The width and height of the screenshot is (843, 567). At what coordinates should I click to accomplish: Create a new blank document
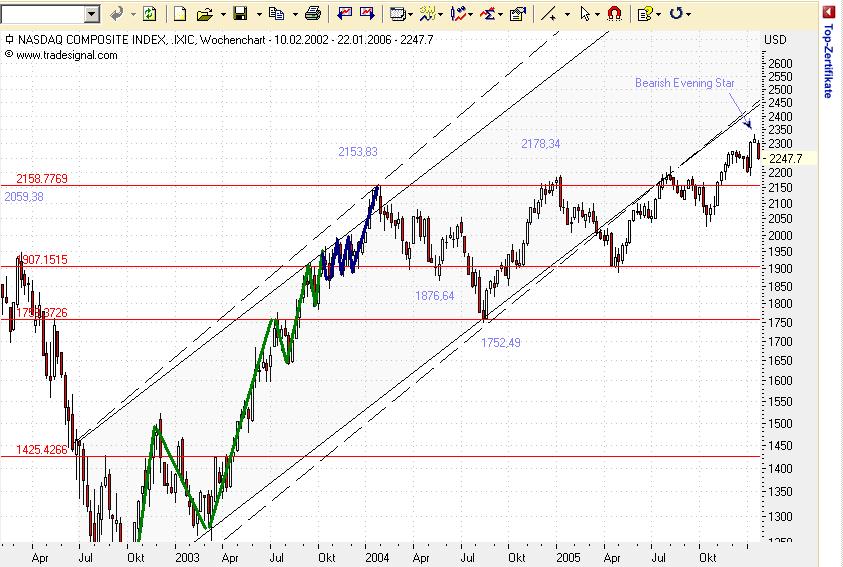pos(181,14)
